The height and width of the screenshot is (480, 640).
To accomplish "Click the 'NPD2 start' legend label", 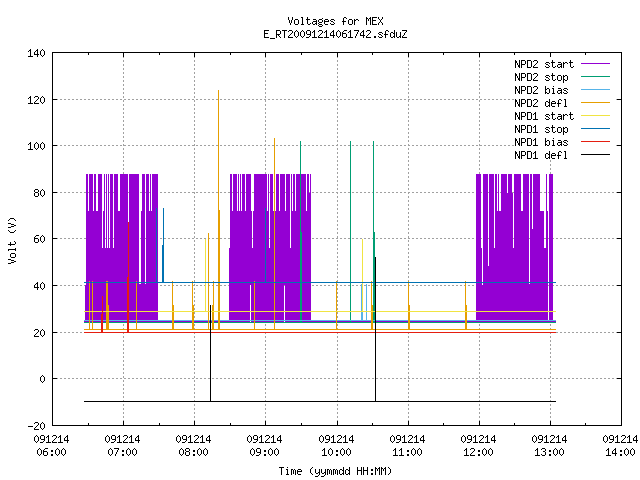I will pyautogui.click(x=544, y=64).
